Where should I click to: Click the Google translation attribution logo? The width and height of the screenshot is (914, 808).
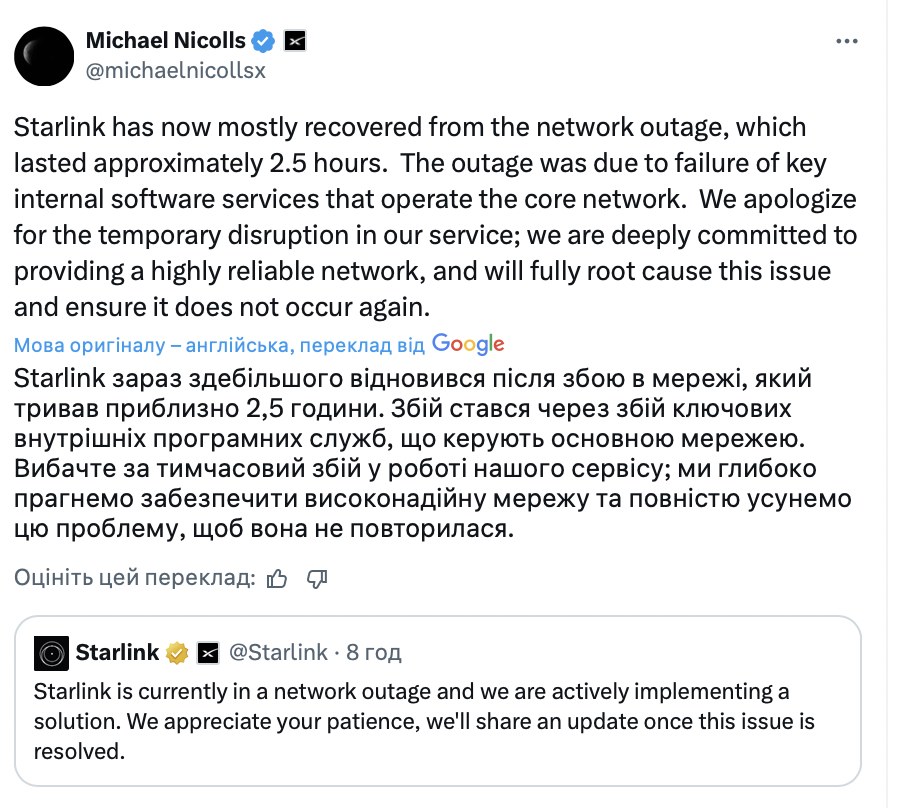(x=468, y=345)
